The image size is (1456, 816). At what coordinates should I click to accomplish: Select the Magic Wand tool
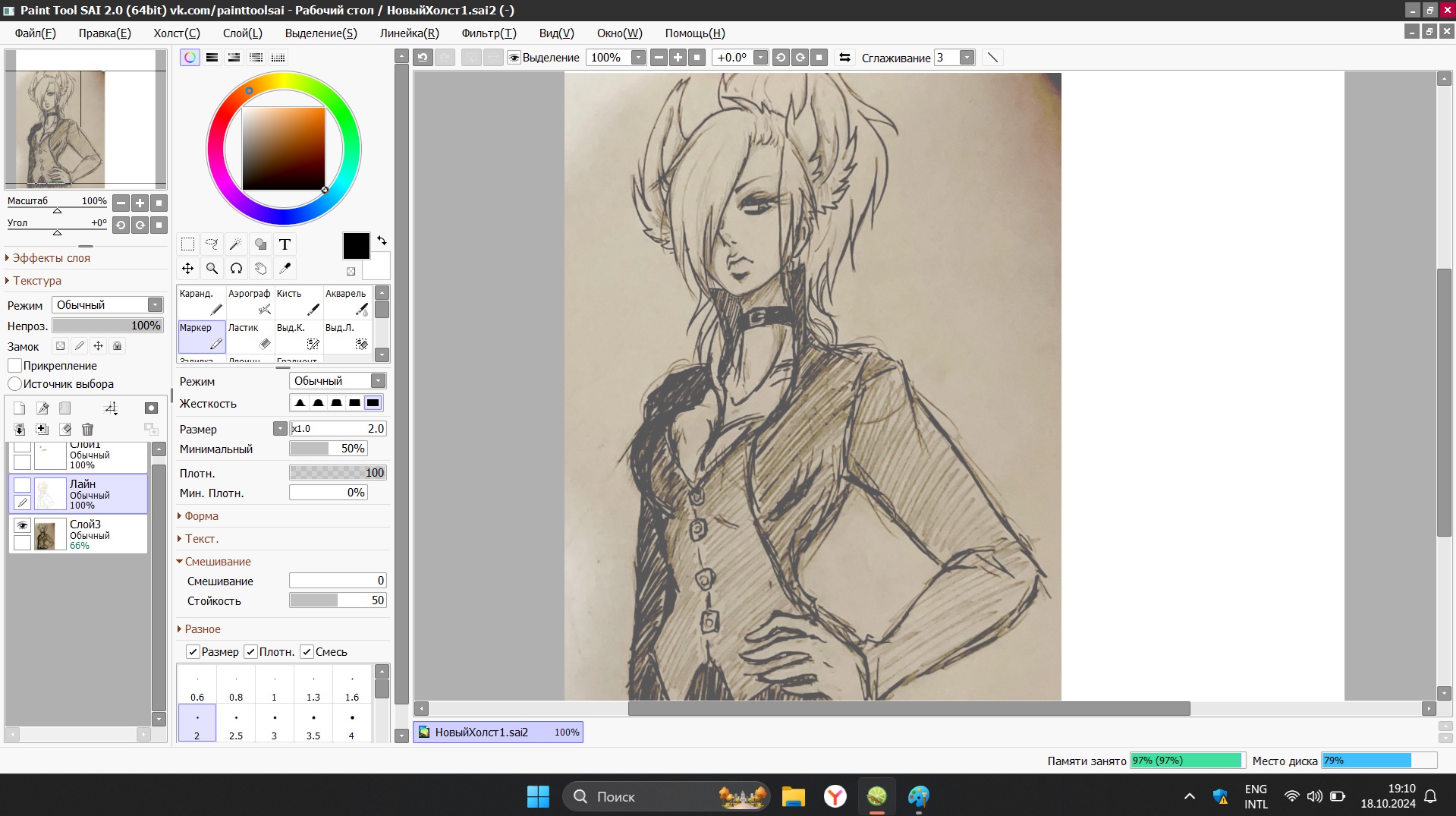[x=236, y=244]
